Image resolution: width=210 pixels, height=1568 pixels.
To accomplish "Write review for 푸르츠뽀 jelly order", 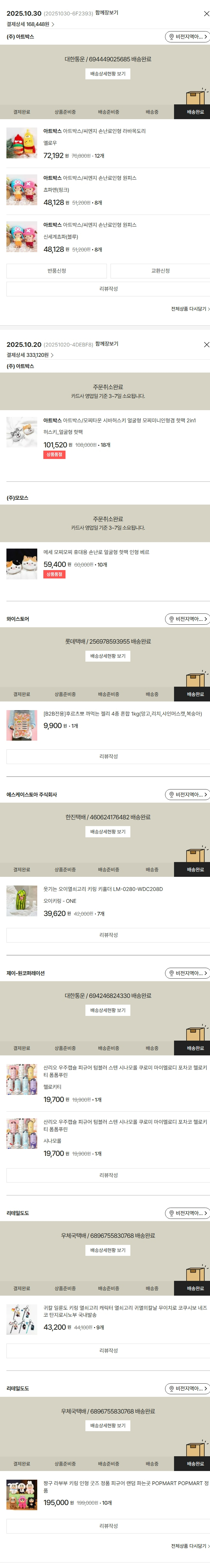I will click(x=108, y=757).
